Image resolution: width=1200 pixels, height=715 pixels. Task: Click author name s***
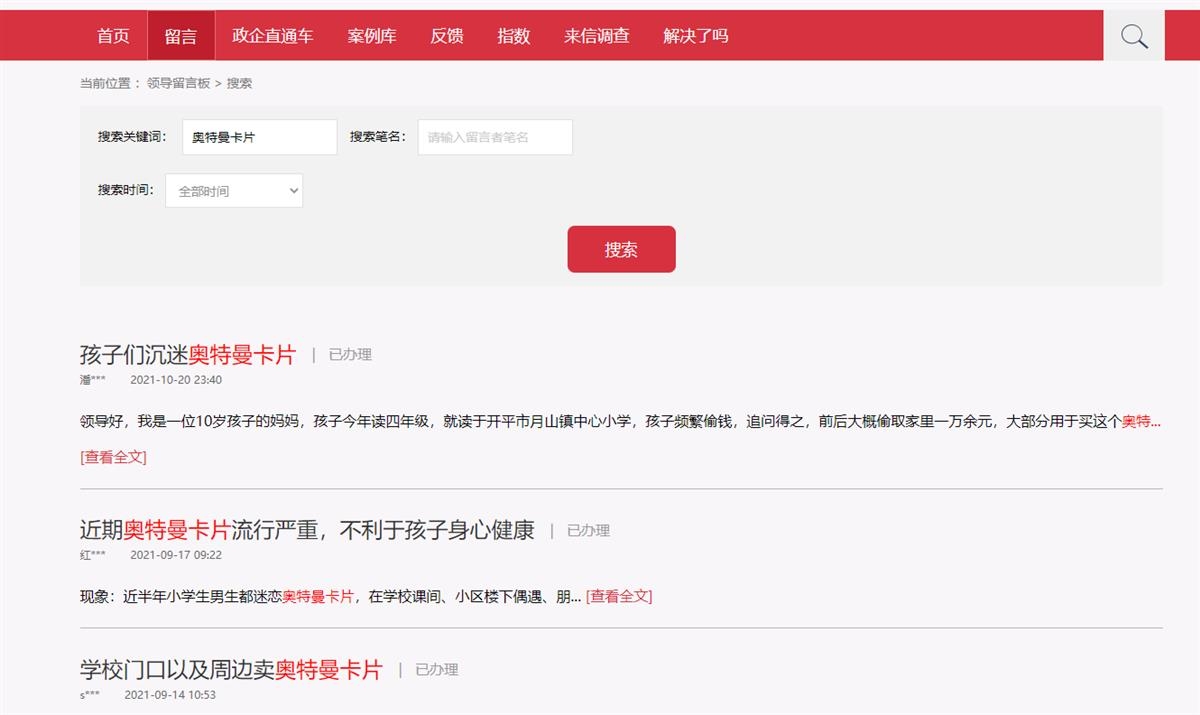click(x=90, y=695)
